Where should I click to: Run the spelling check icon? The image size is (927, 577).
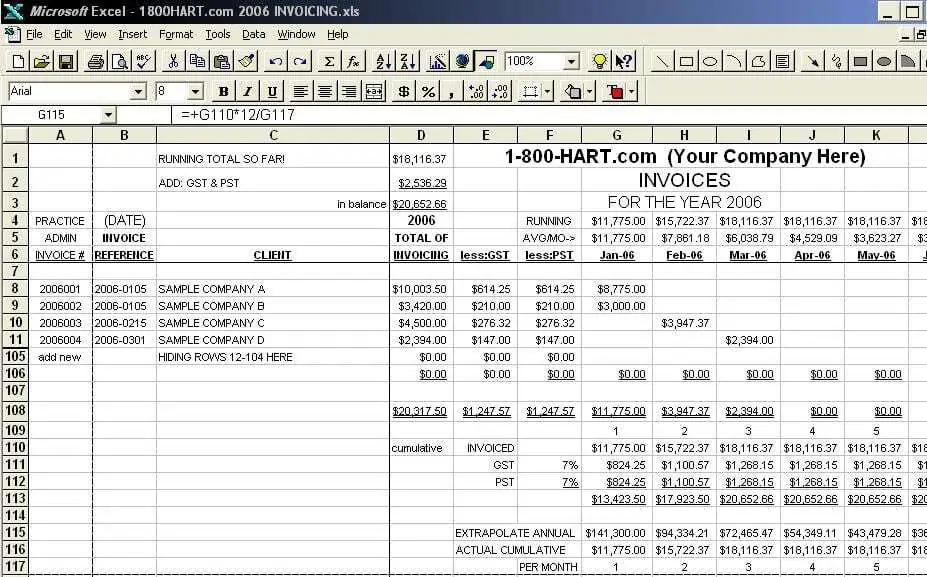(x=144, y=61)
